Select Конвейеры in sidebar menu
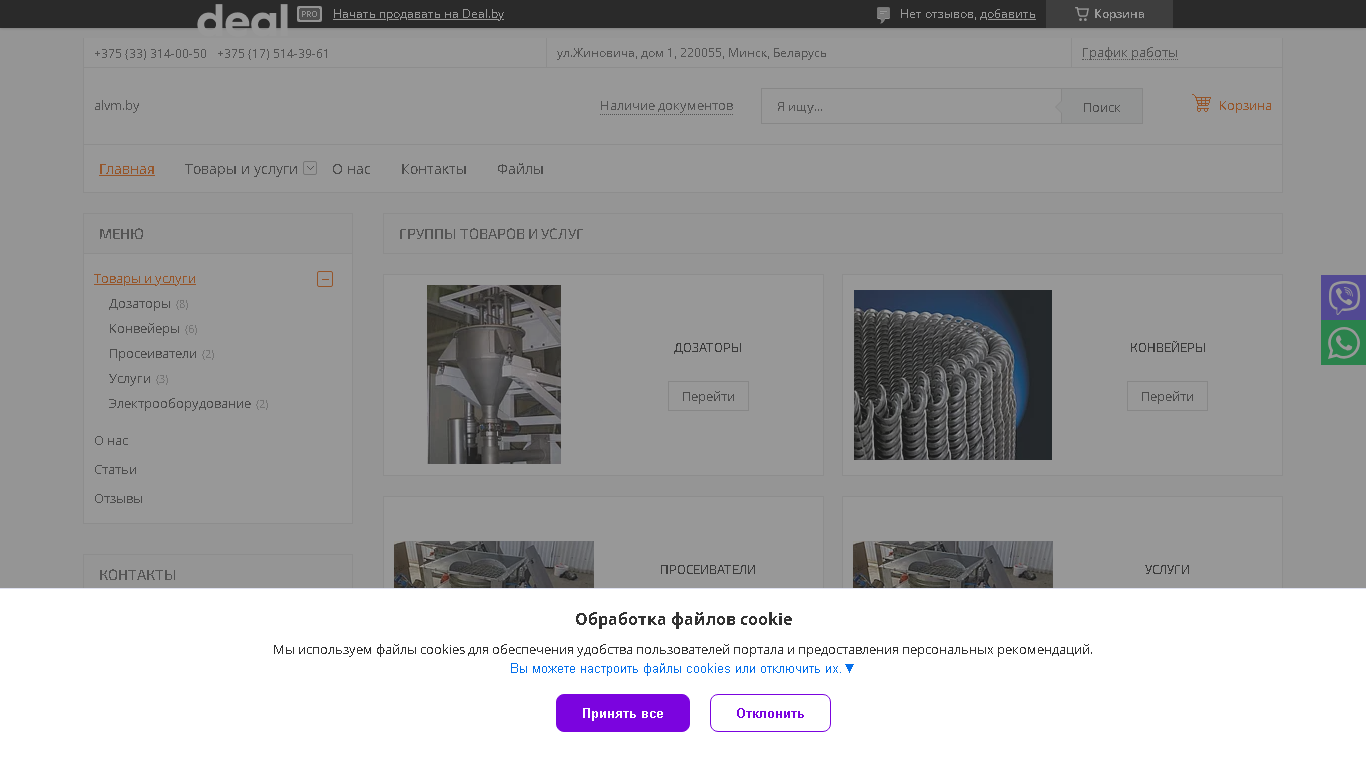Screen dimensions: 1366x768 pos(144,328)
